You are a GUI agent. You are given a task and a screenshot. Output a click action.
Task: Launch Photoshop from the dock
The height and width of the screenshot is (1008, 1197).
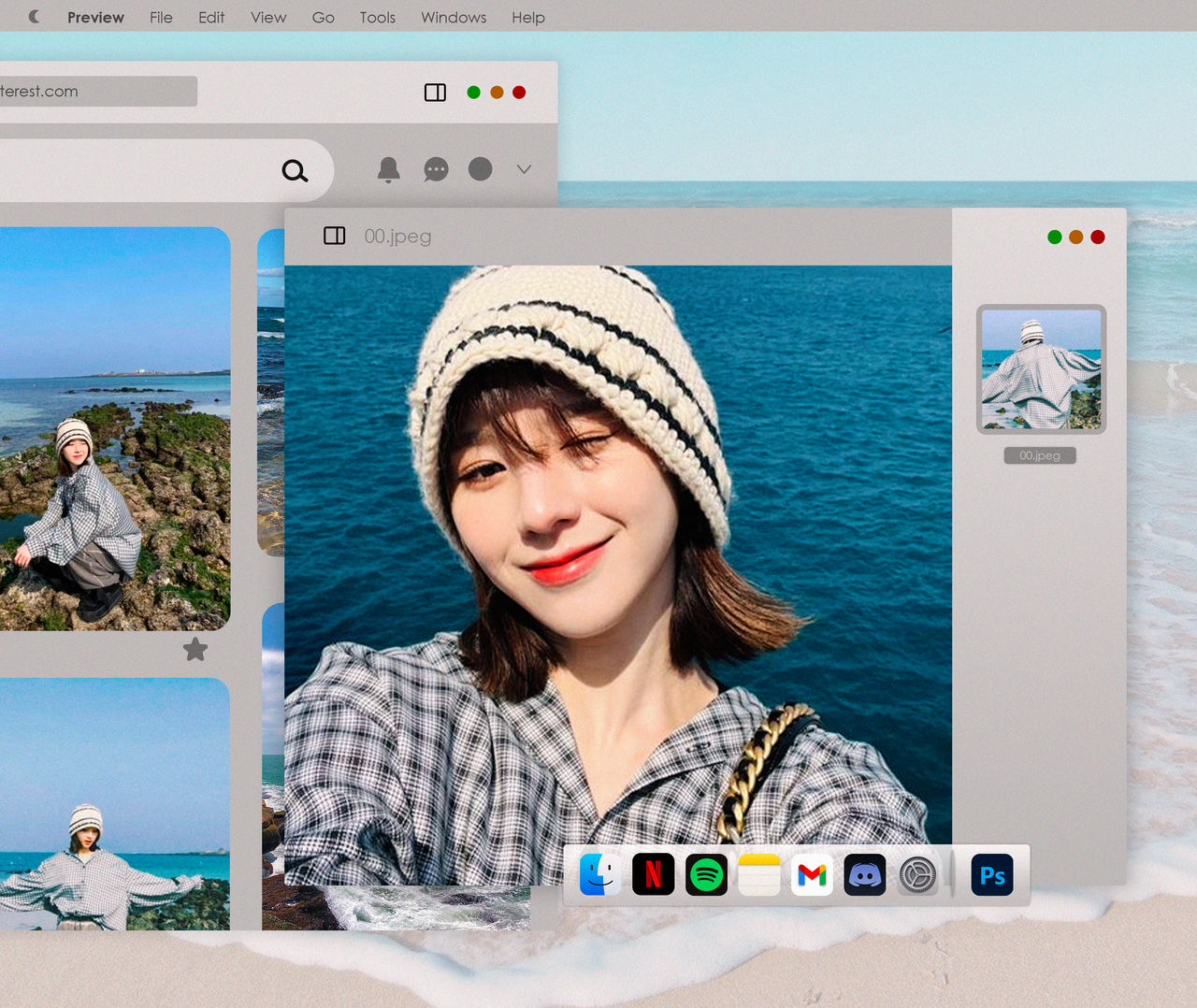pyautogui.click(x=992, y=875)
